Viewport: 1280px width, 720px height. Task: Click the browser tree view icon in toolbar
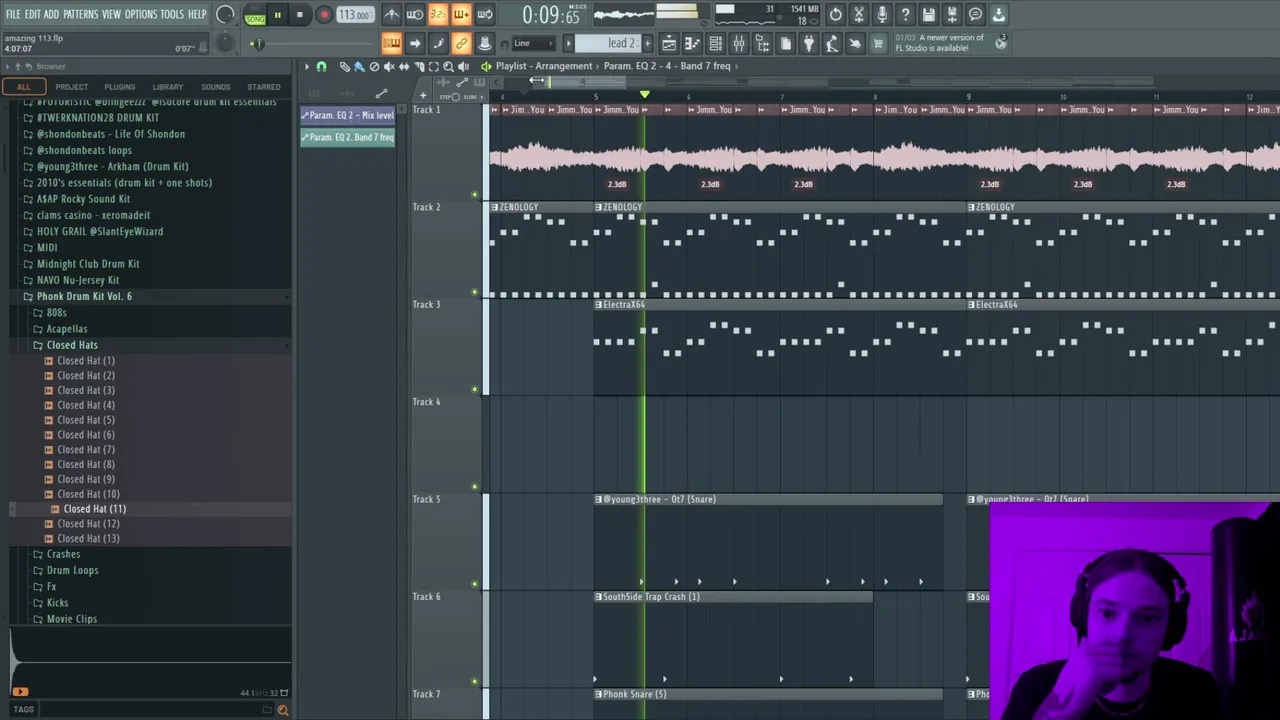[x=762, y=43]
